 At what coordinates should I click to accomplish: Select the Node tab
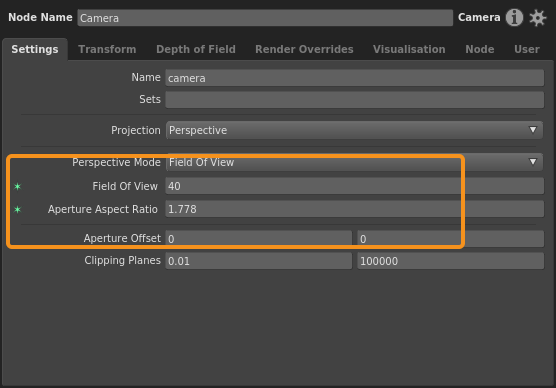coord(479,49)
